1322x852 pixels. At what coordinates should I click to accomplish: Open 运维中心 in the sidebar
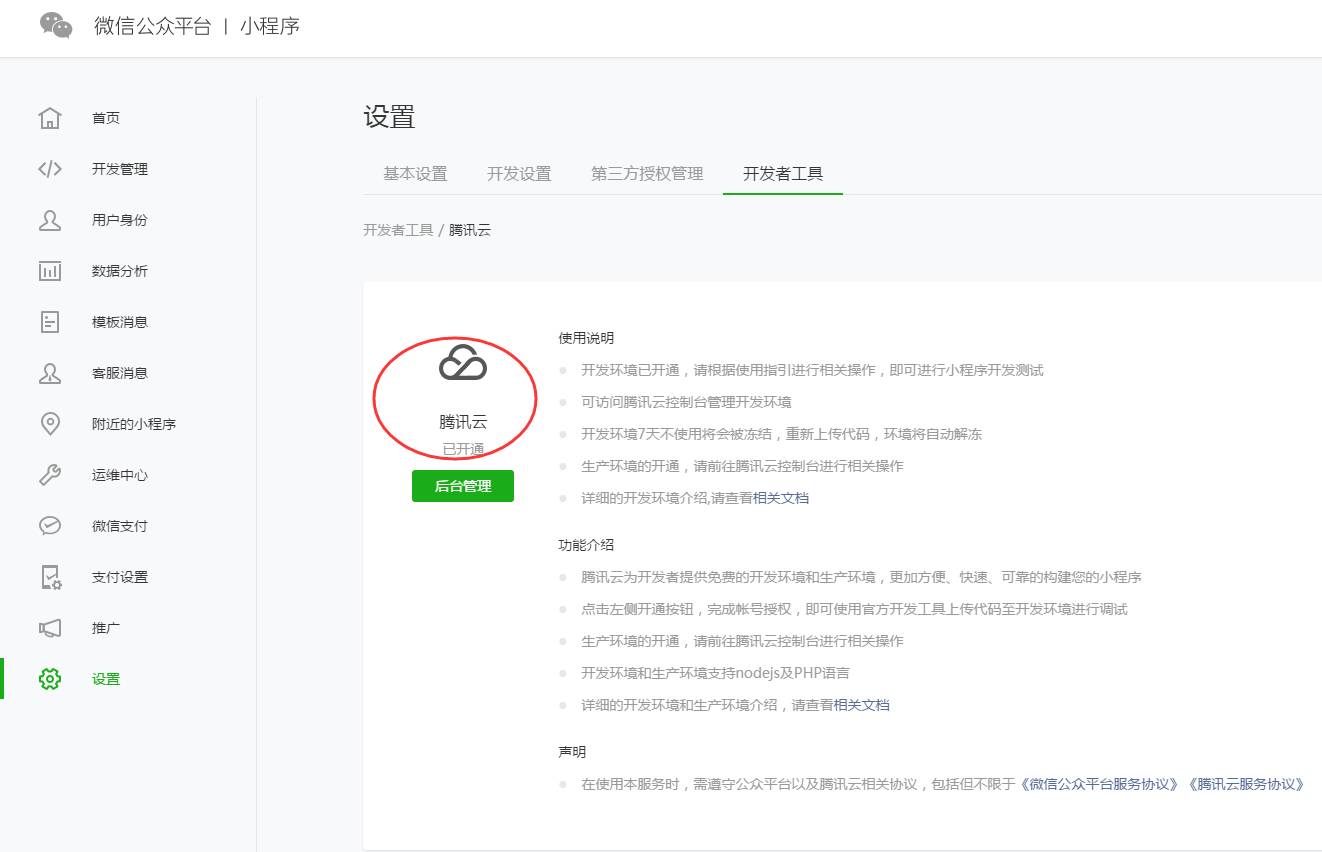(x=120, y=475)
